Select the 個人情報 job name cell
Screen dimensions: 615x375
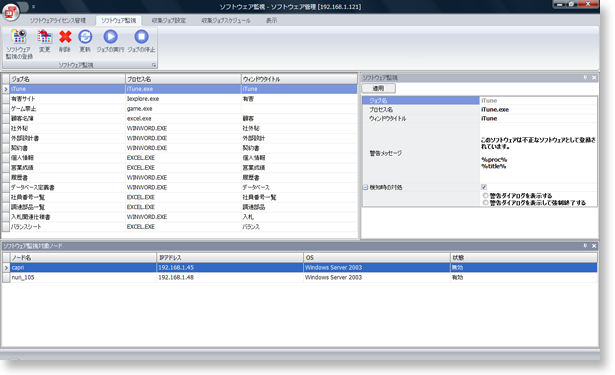coord(67,158)
